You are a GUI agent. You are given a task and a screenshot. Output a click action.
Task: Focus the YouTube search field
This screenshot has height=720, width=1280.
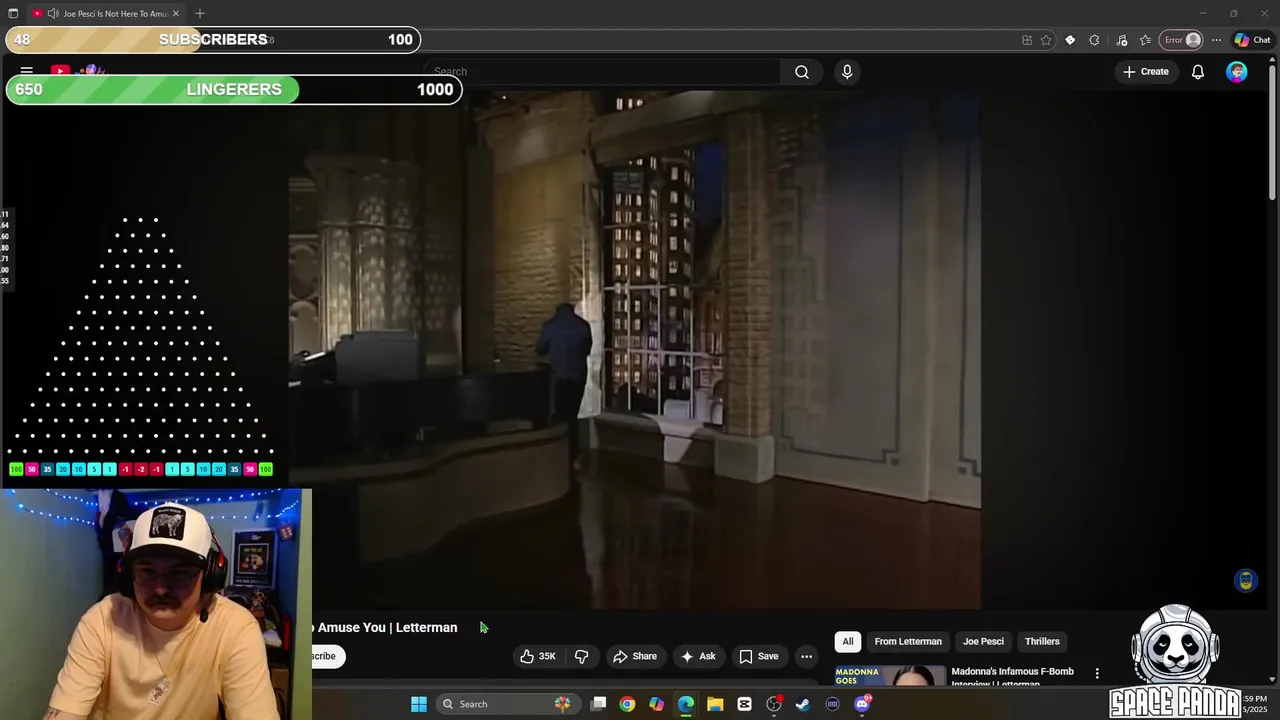[x=603, y=71]
